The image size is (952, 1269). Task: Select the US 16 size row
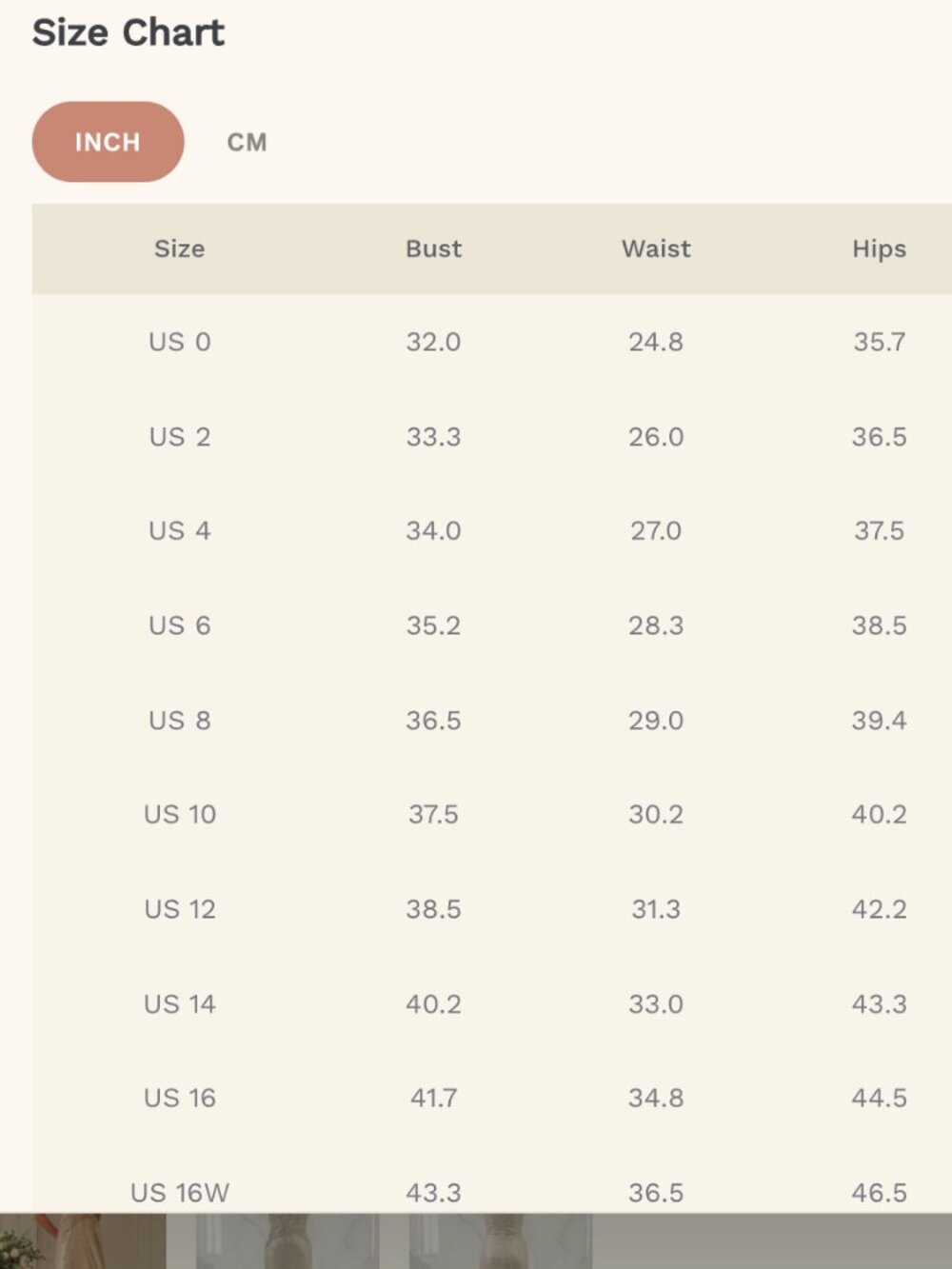492,1098
